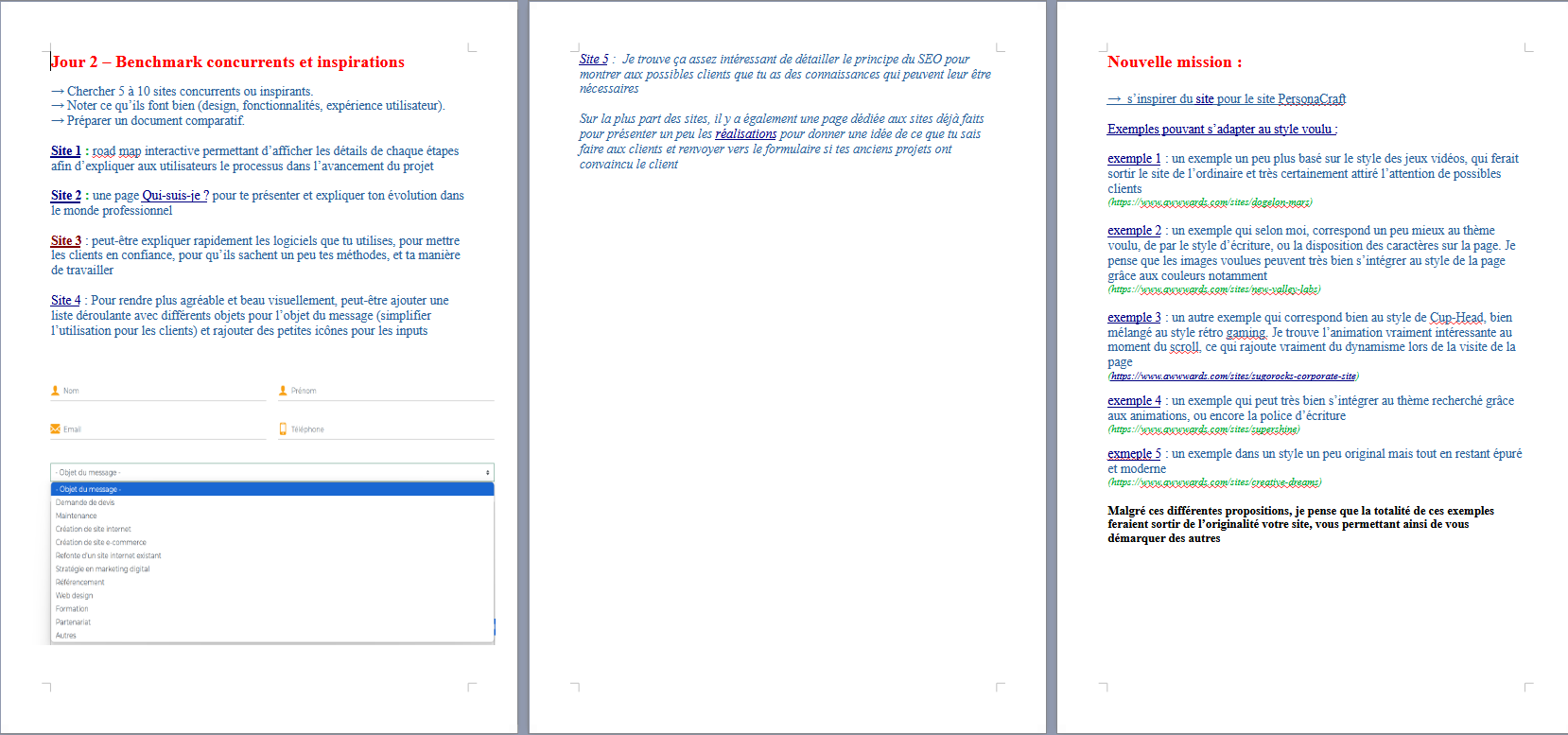Click the orange envelope Email icon
The width and height of the screenshot is (1568, 735).
click(x=55, y=429)
